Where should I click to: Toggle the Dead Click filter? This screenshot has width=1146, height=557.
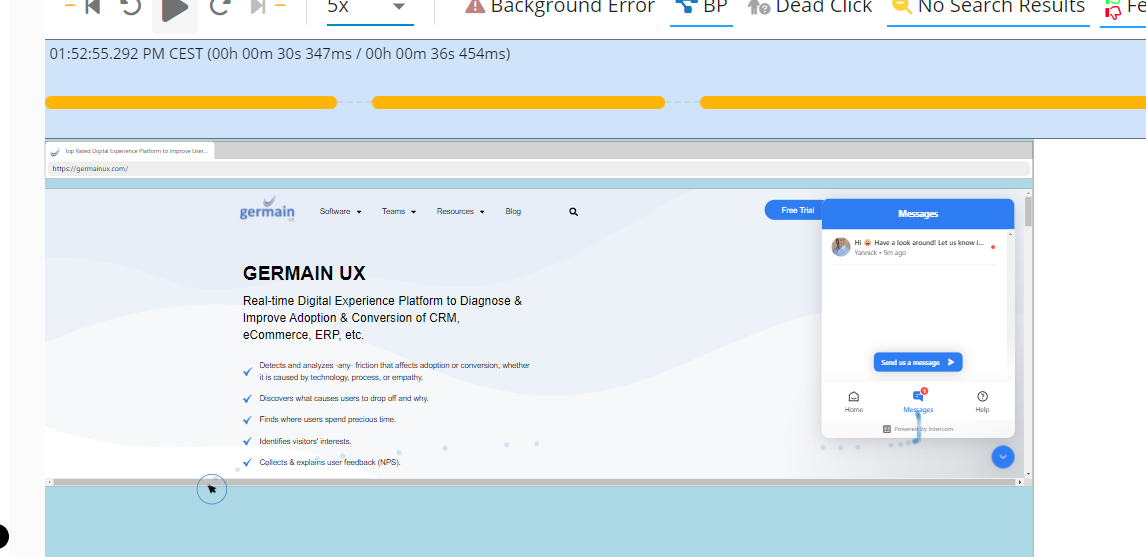[x=810, y=7]
